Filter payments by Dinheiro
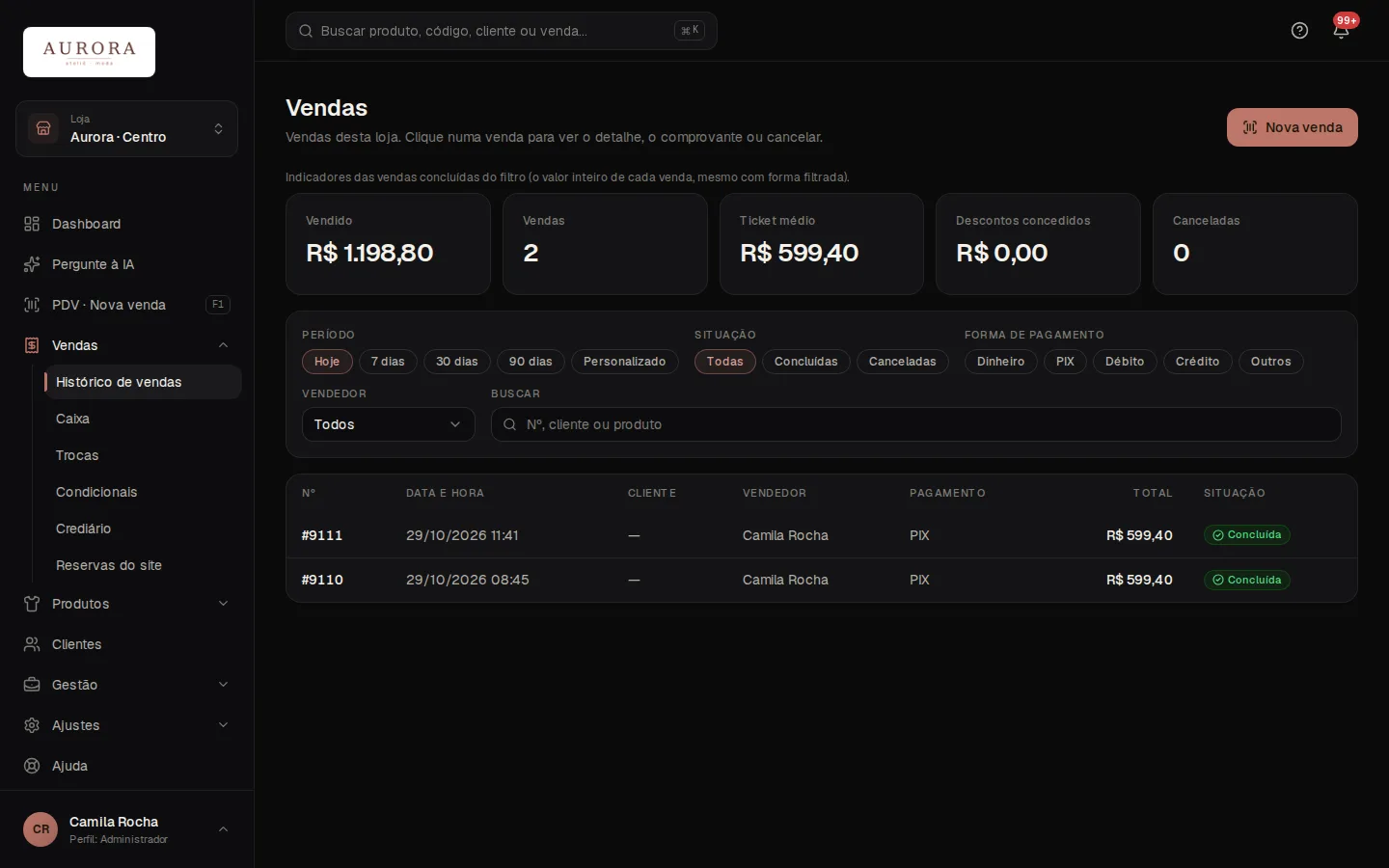 pos(1001,362)
